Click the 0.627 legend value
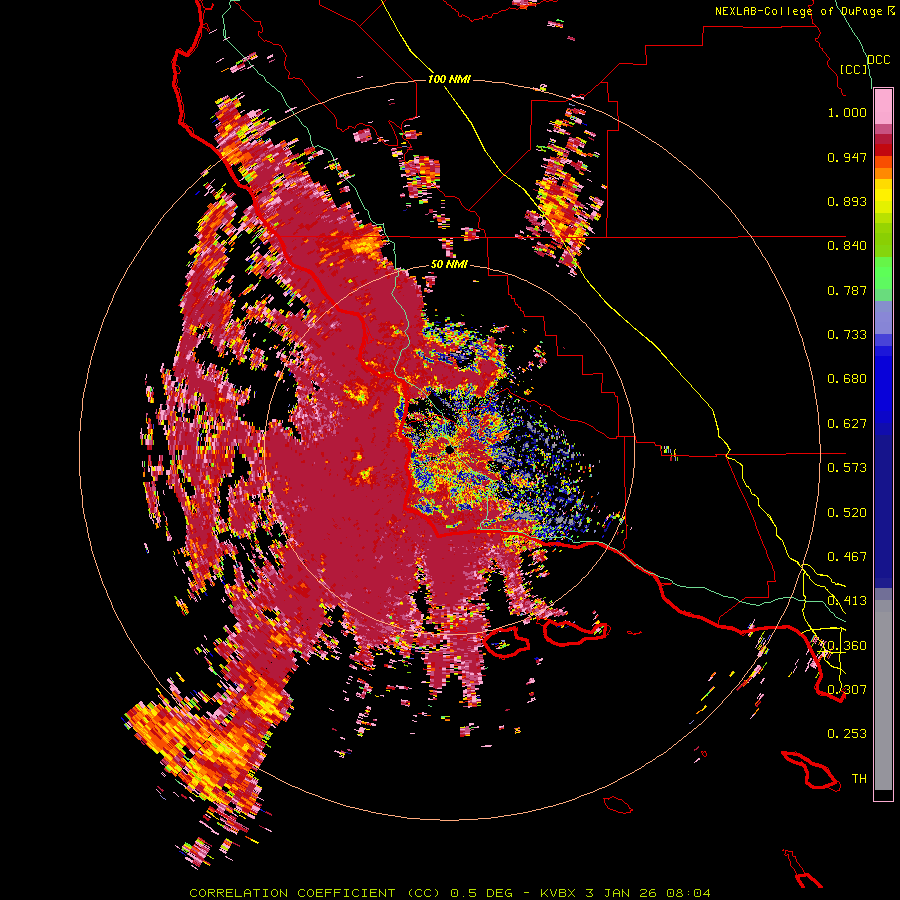 click(x=847, y=424)
